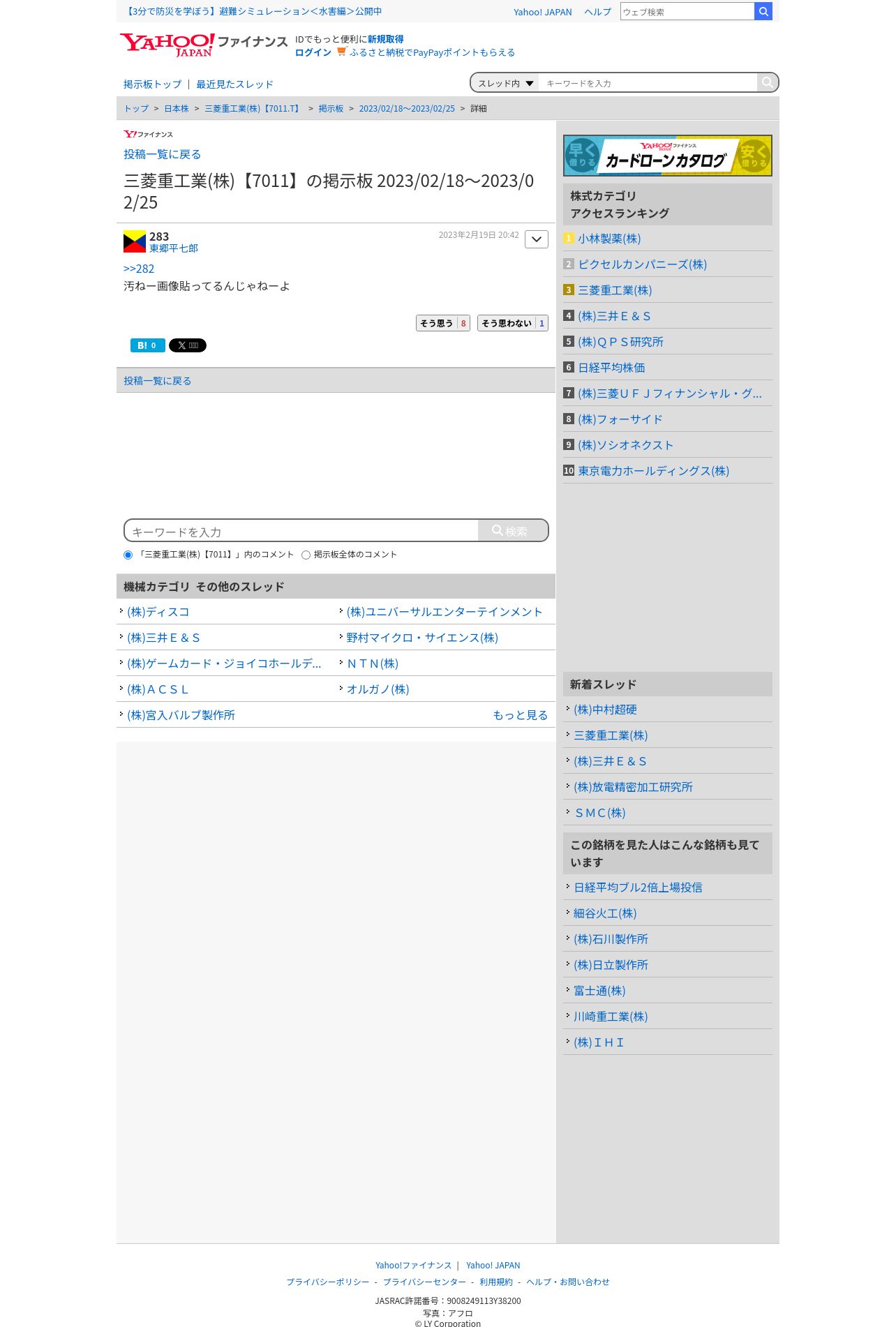896x1327 pixels.
Task: Click the 利用規約 footer link
Action: coord(496,1282)
